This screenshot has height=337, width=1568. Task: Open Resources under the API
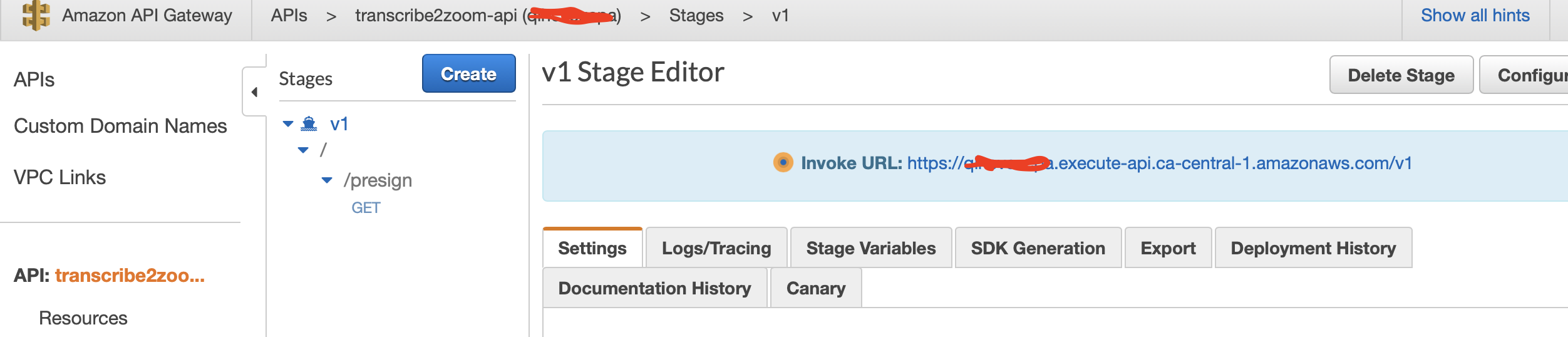coord(83,318)
